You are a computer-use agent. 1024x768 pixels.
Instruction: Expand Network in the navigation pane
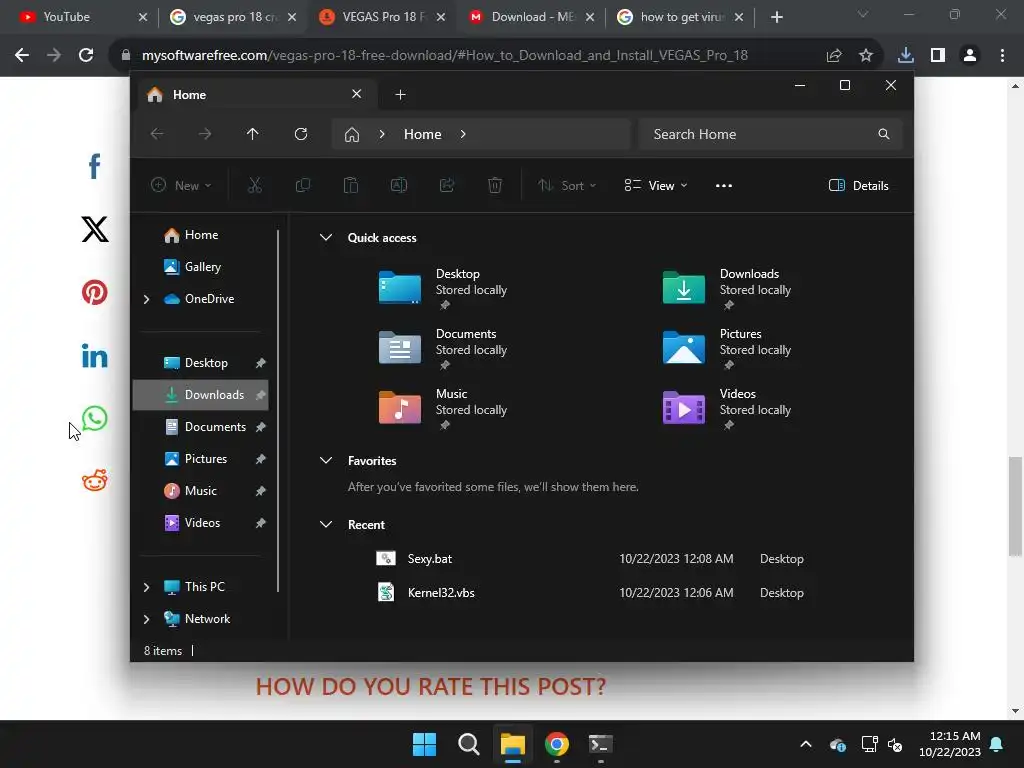[x=146, y=619]
